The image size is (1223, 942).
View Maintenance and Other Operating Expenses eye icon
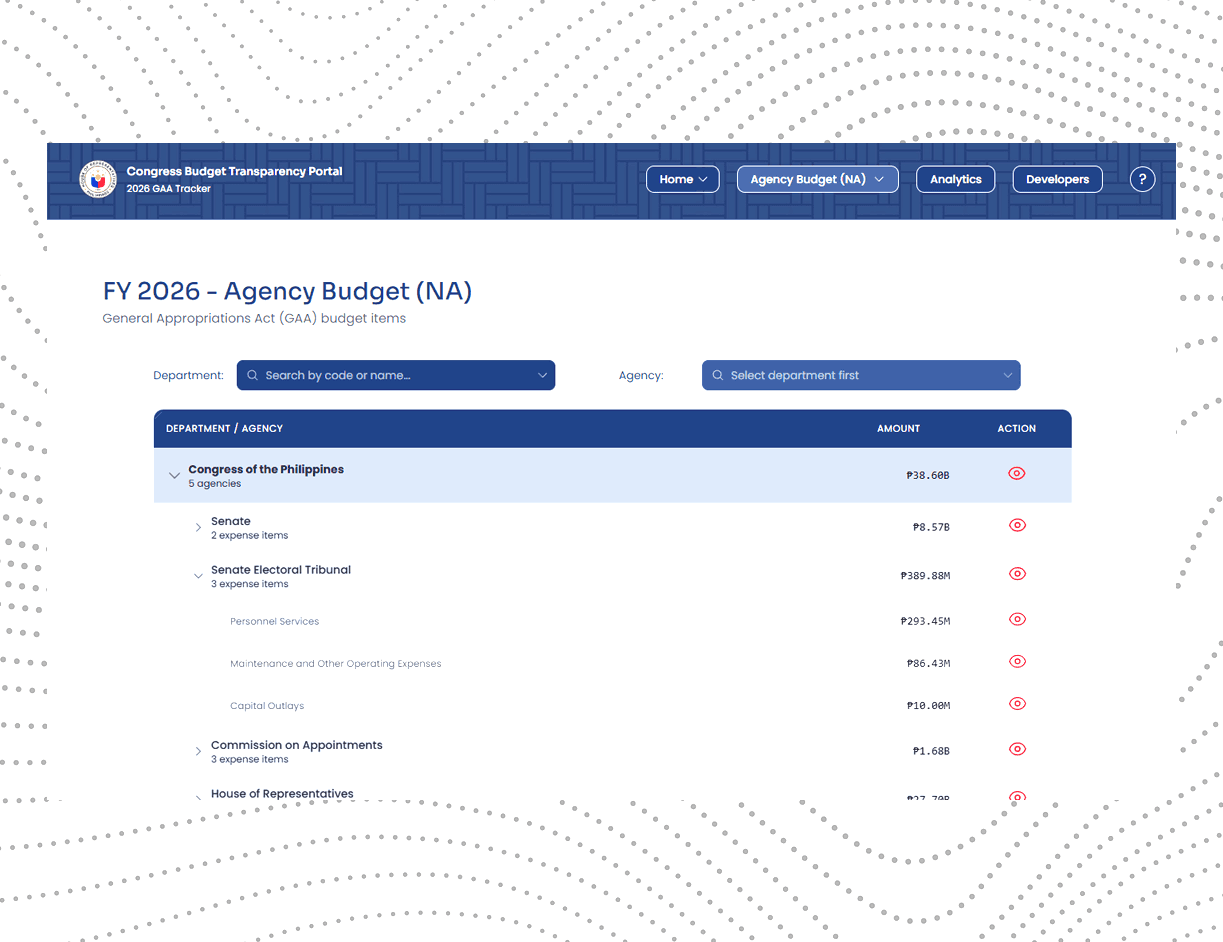1017,661
